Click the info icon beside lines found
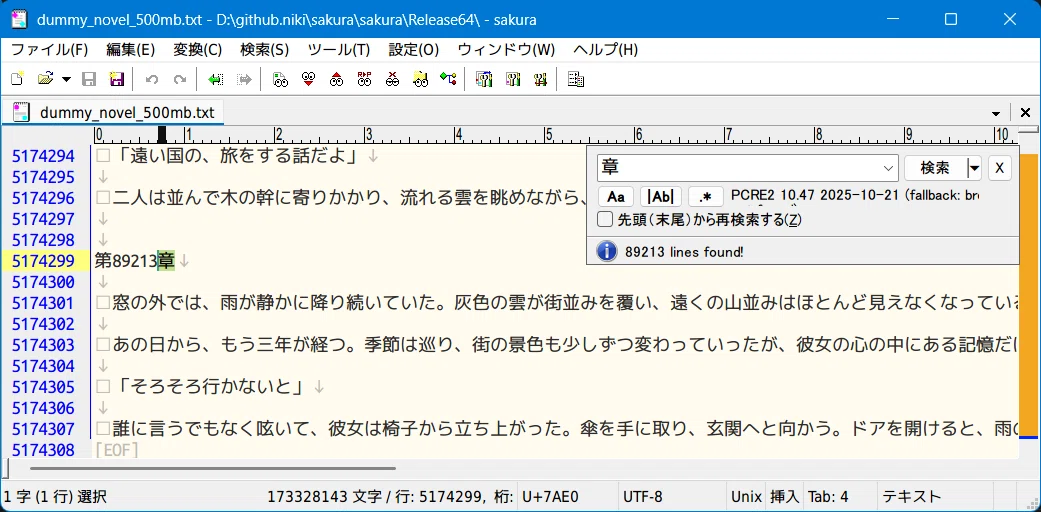Viewport: 1041px width, 512px height. [x=605, y=252]
